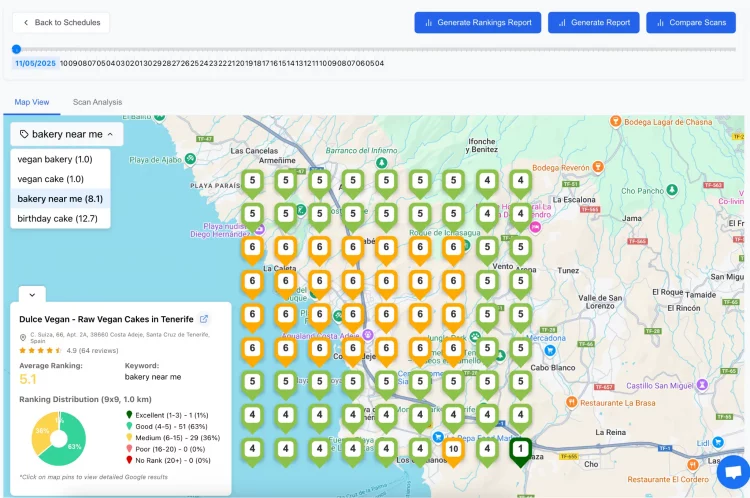This screenshot has width=750, height=498.
Task: Click Ranking Distribution (9x9, 1.0 km) heading
Action: tap(85, 399)
